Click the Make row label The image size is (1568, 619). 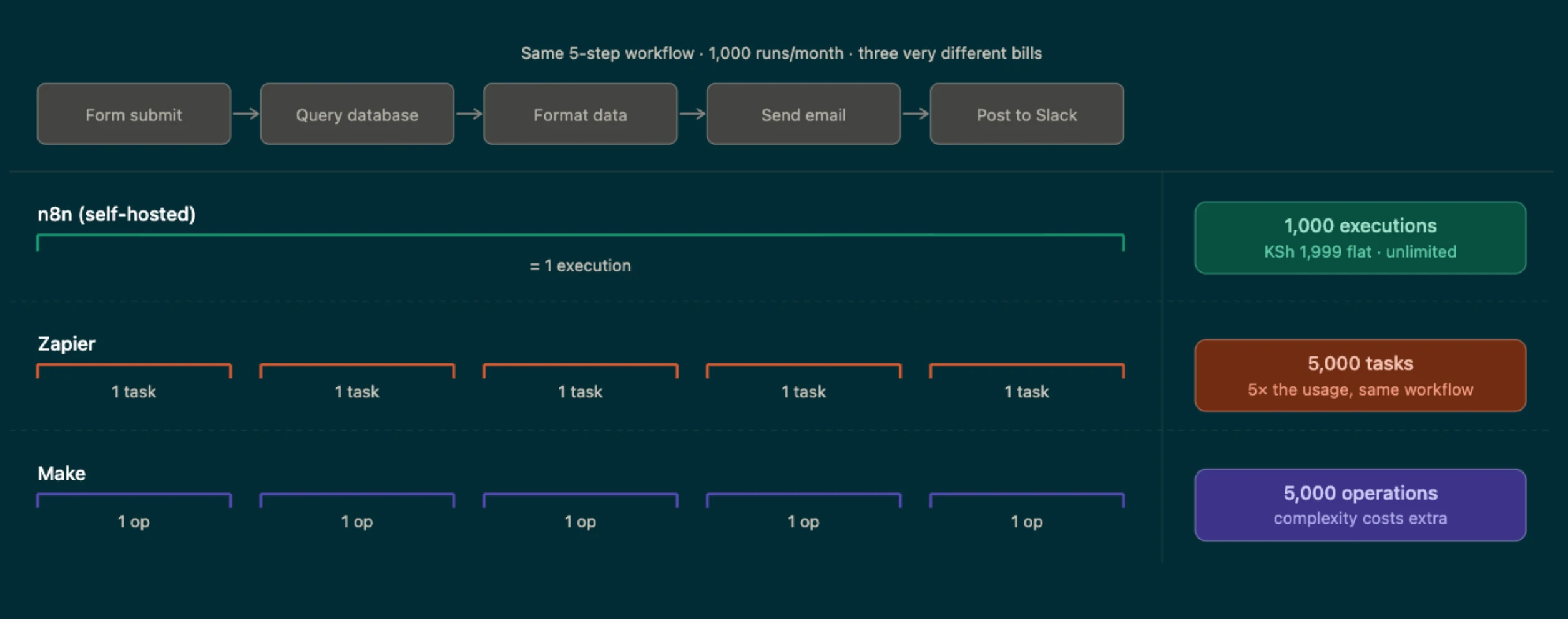[61, 474]
